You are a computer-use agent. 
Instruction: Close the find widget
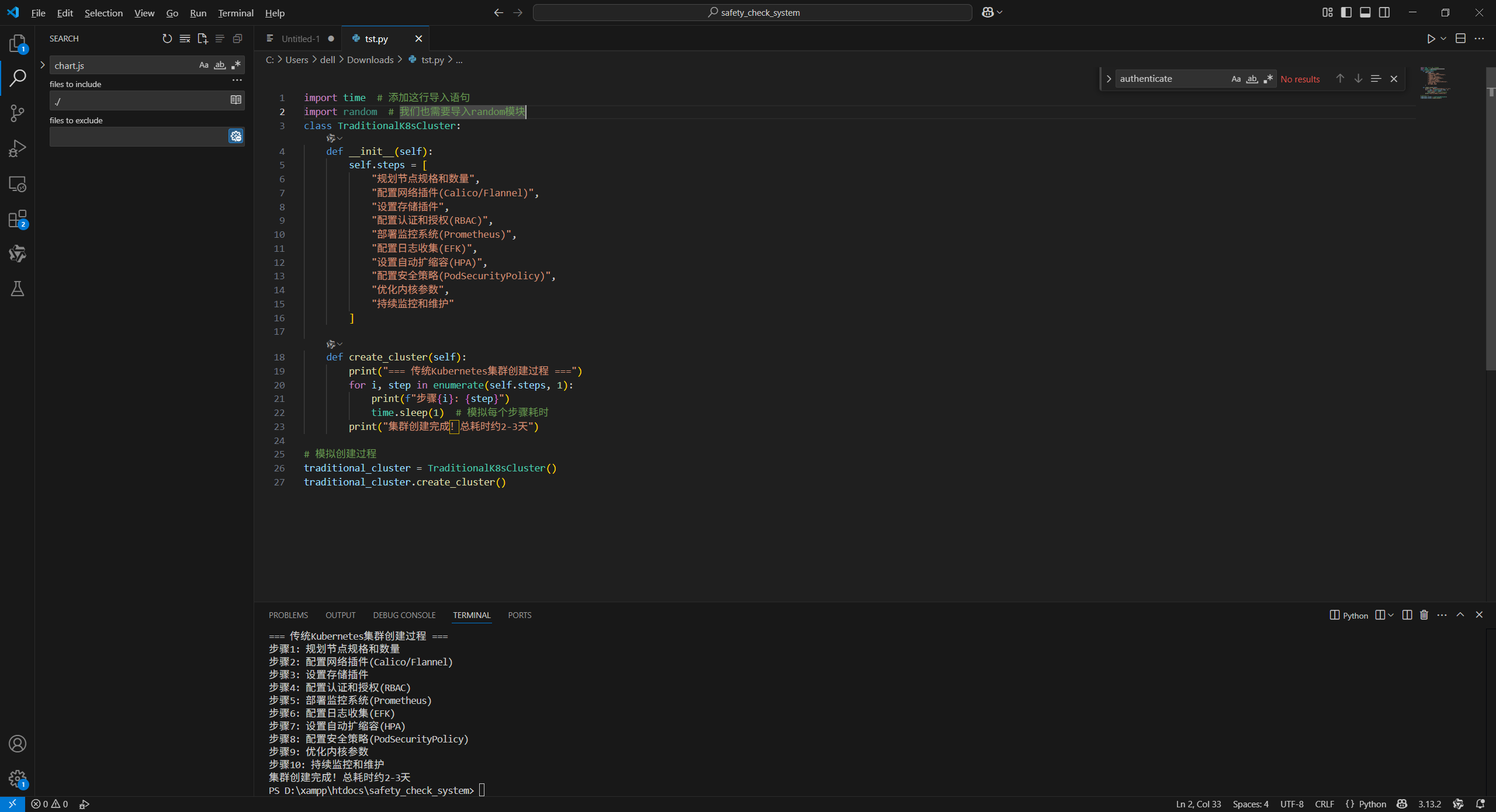[x=1394, y=78]
